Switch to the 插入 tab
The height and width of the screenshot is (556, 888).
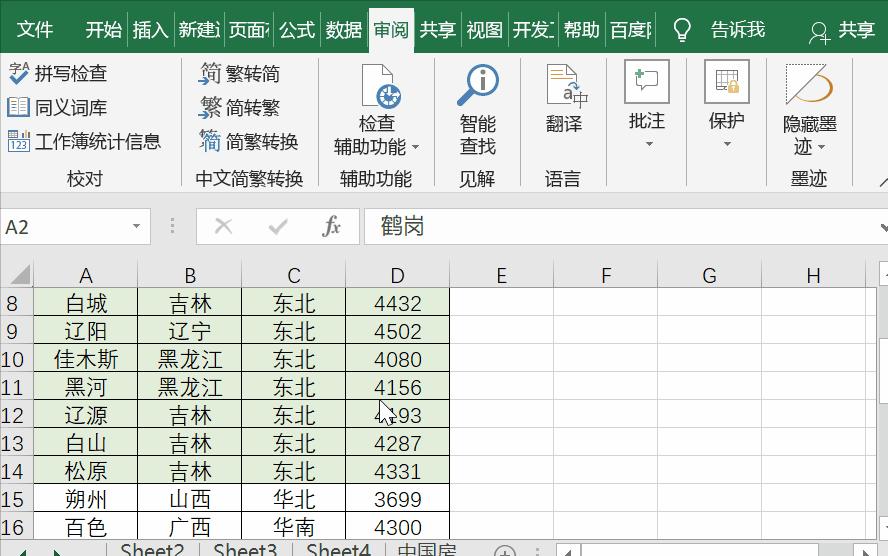click(150, 29)
